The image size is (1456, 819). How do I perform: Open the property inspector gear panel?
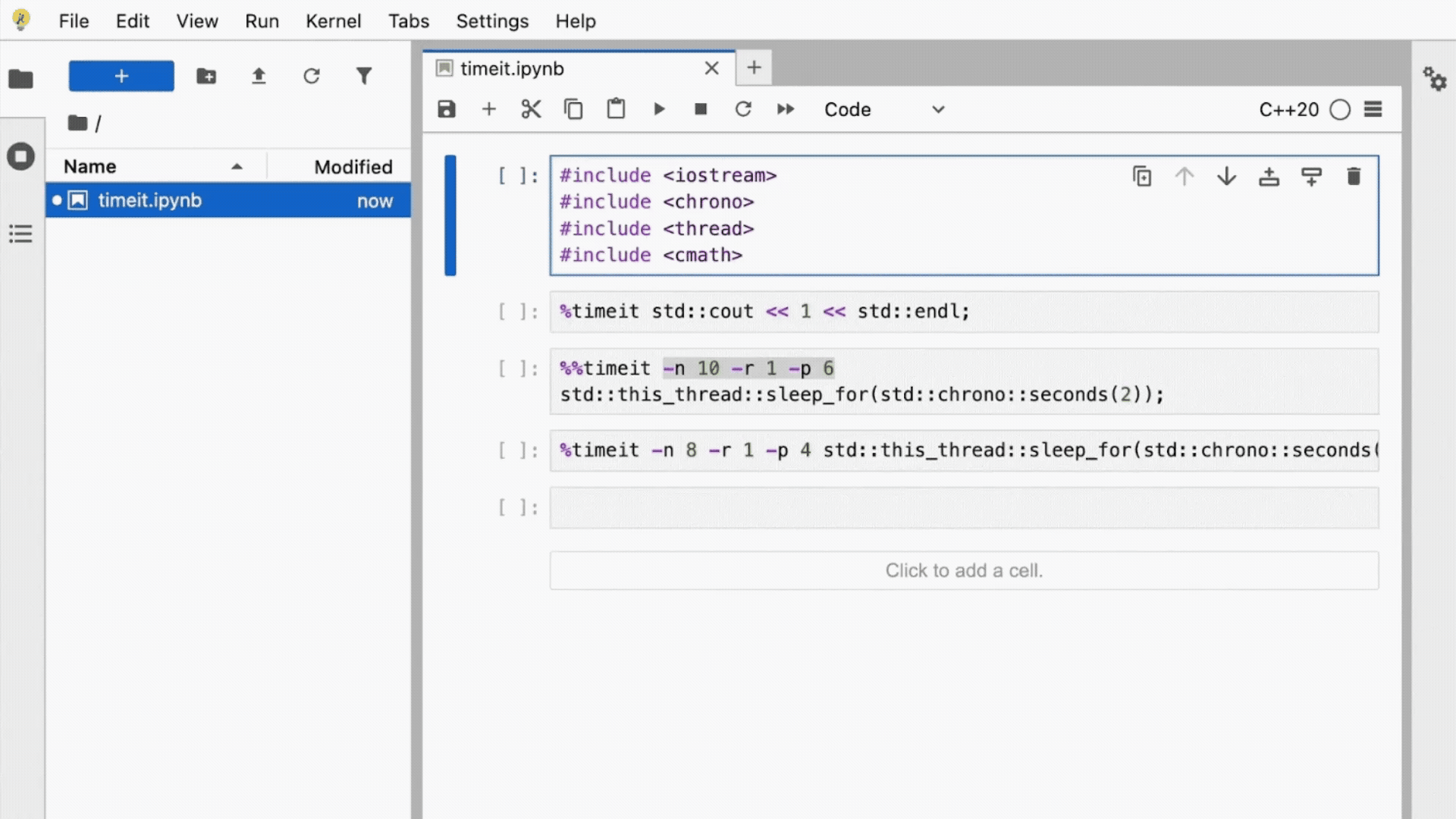point(1434,78)
